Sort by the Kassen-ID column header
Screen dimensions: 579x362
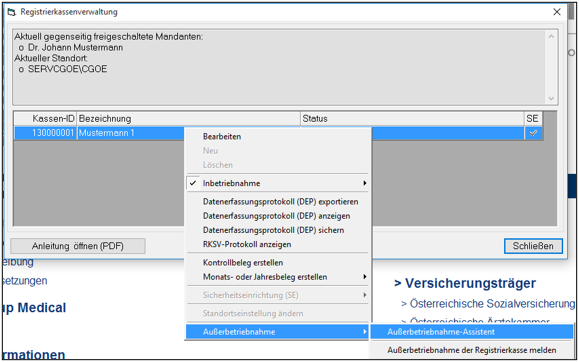[x=45, y=119]
